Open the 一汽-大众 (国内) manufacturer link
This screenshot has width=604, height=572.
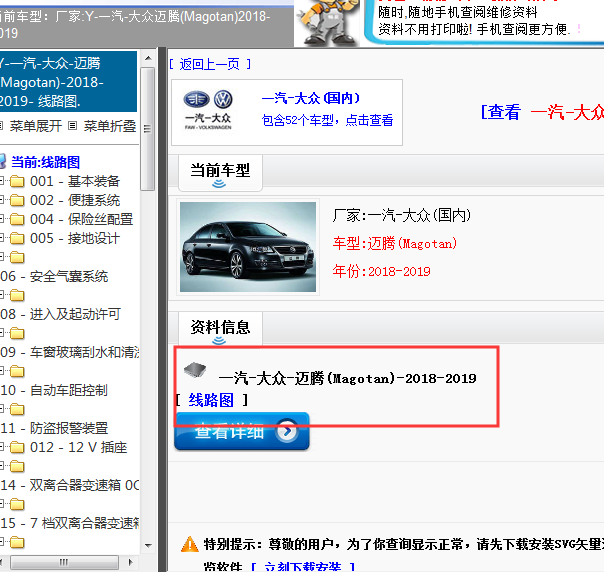coord(311,98)
